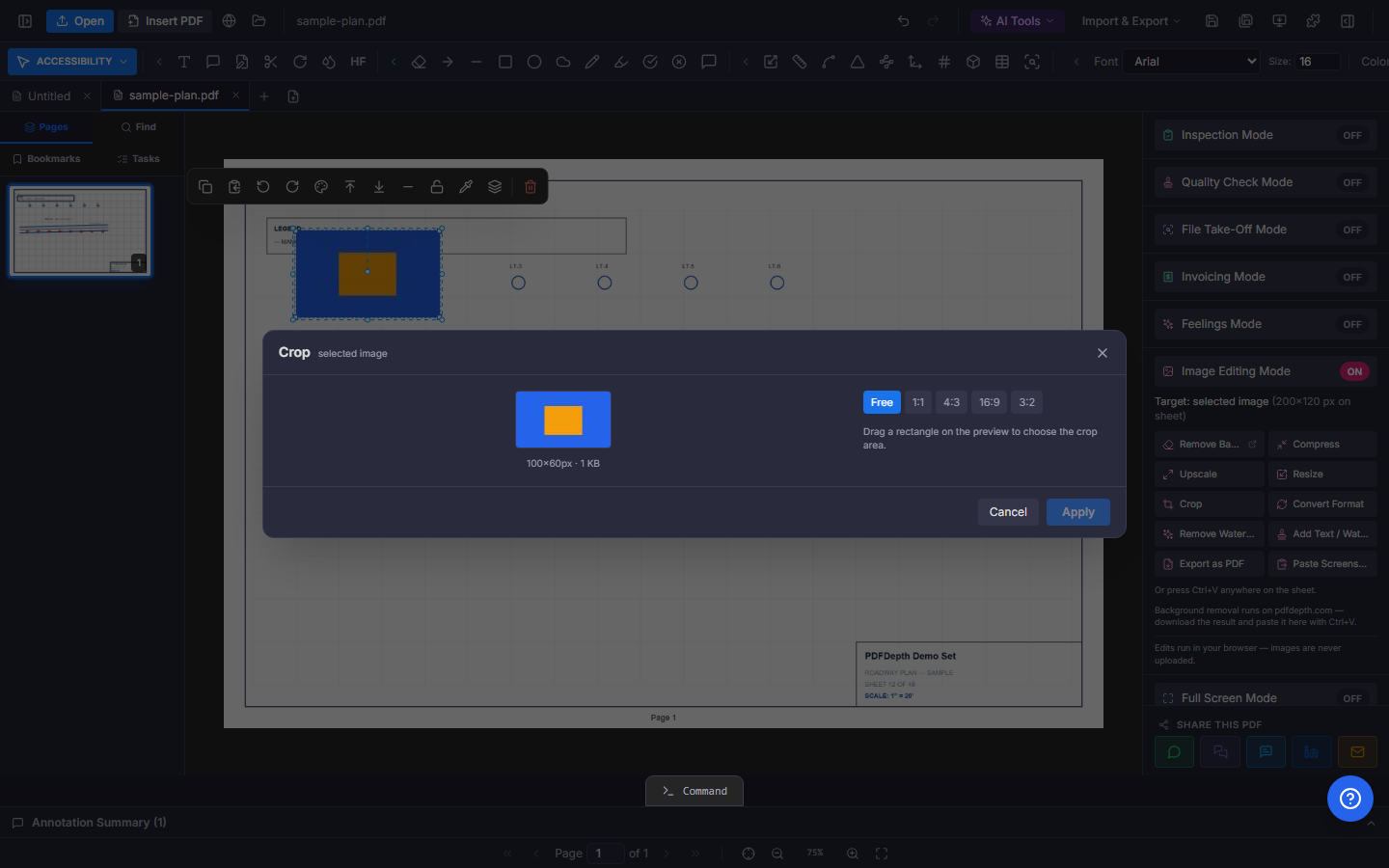Click the font Size input field

coord(1318,62)
